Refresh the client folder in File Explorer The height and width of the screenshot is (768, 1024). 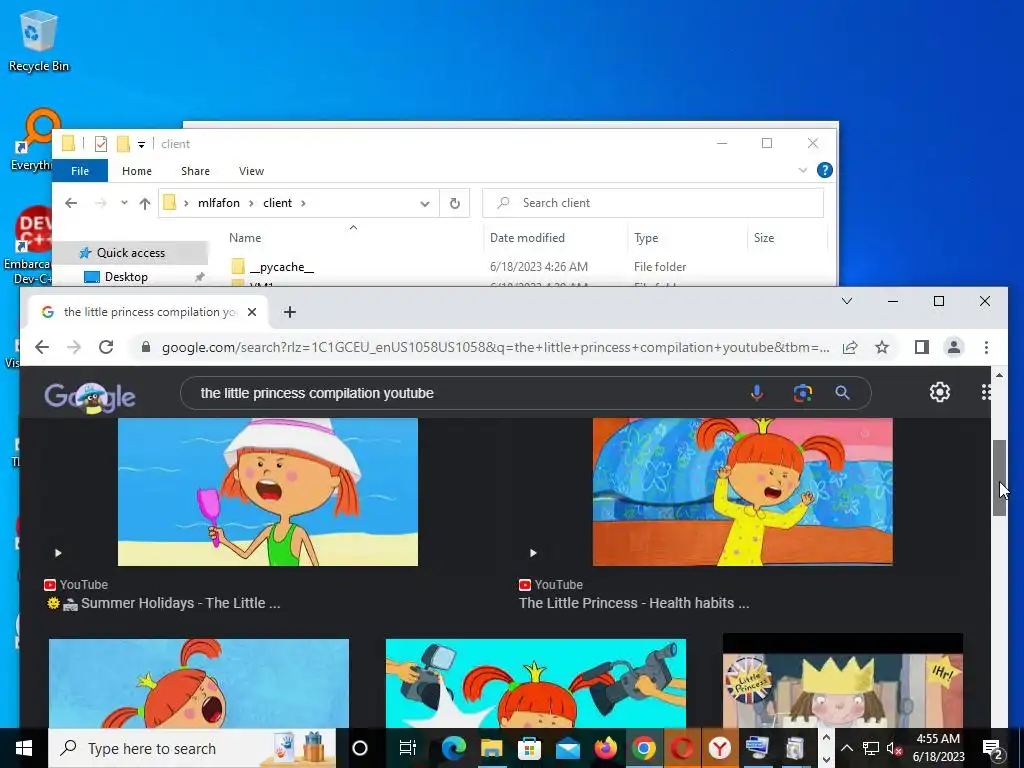(x=455, y=203)
